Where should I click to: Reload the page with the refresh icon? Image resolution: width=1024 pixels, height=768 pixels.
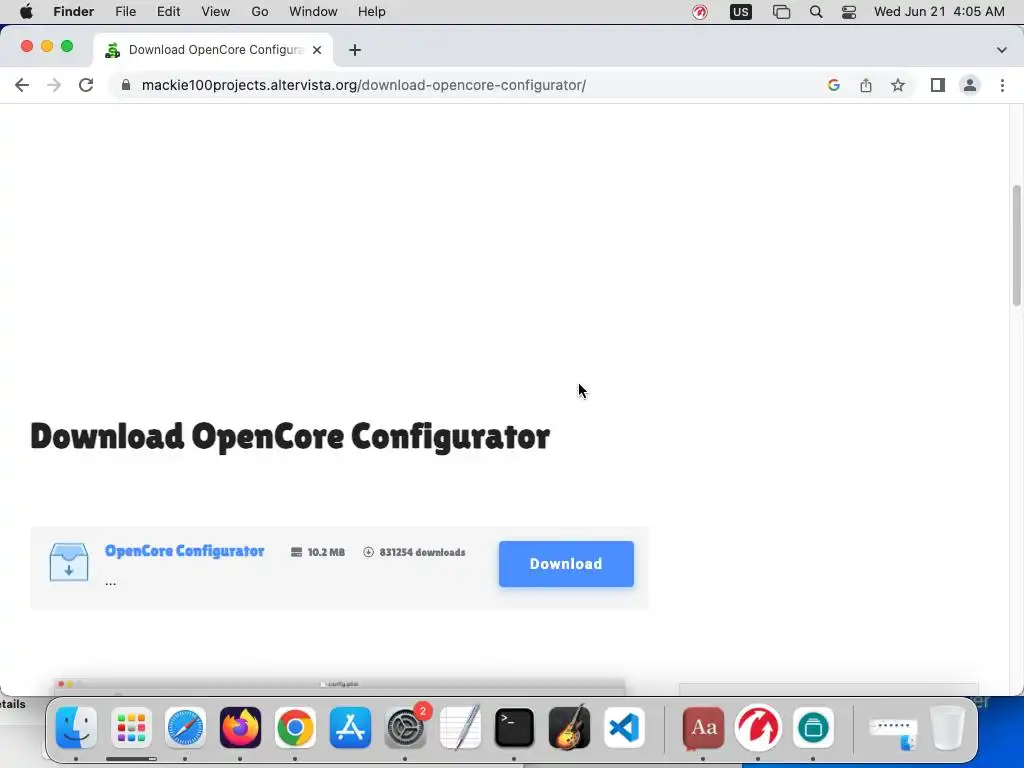[x=86, y=85]
